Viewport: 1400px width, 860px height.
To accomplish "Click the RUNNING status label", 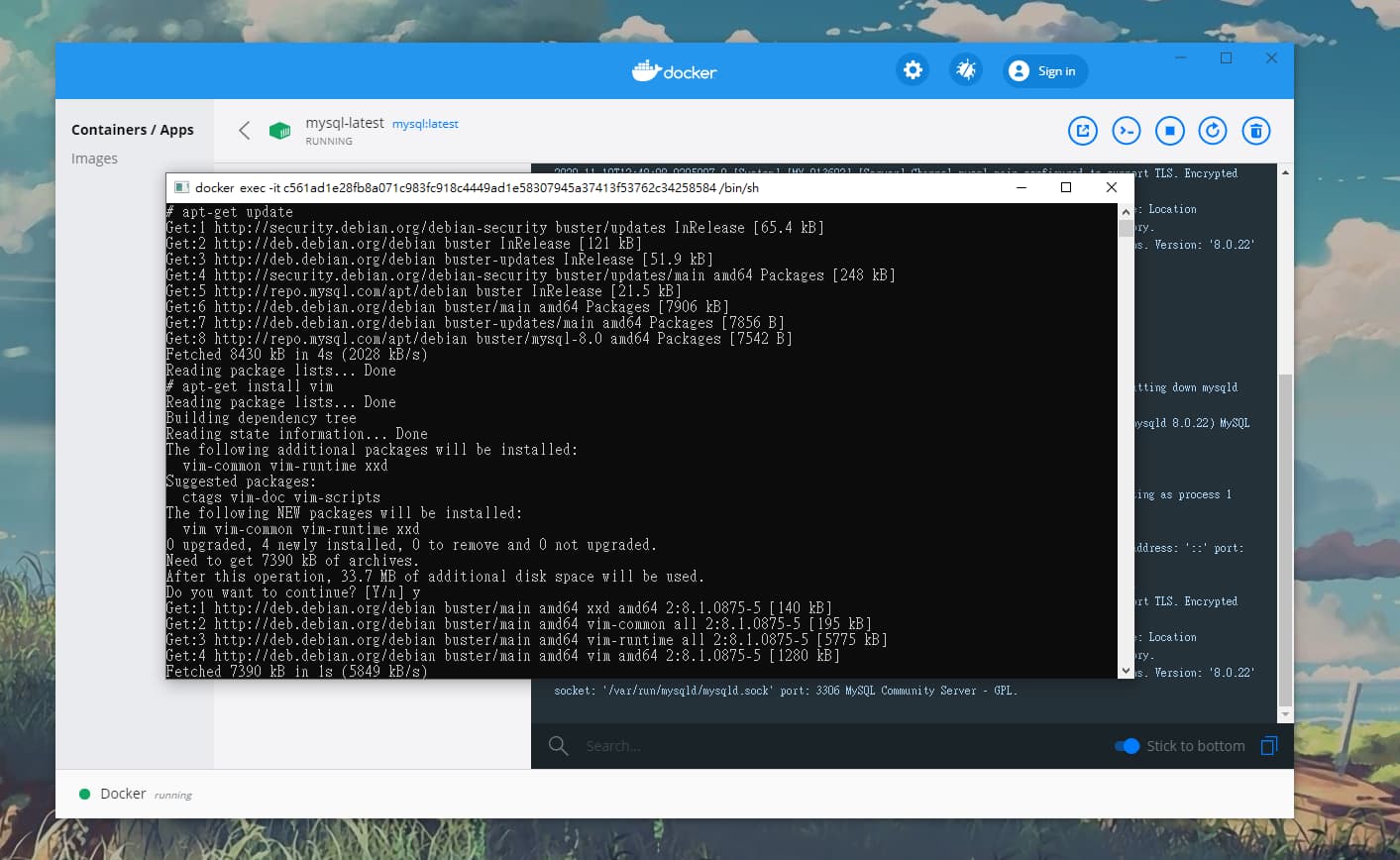I will (329, 142).
